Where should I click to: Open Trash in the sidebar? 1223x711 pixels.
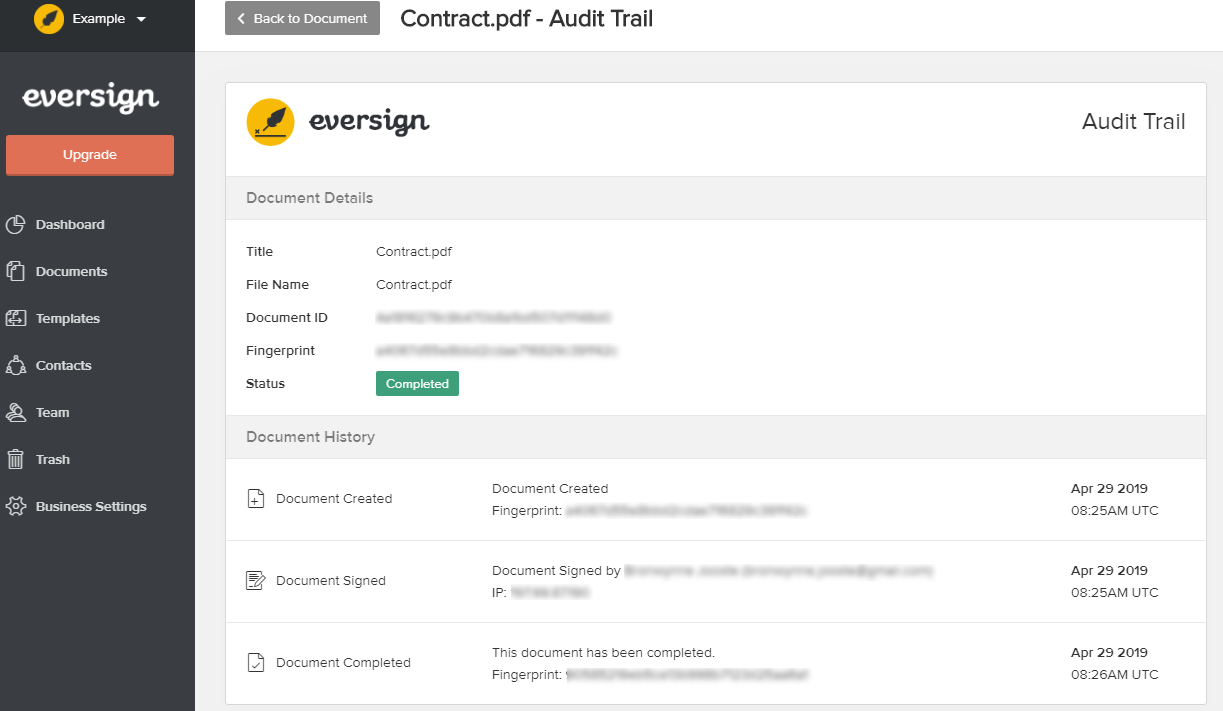coord(53,460)
